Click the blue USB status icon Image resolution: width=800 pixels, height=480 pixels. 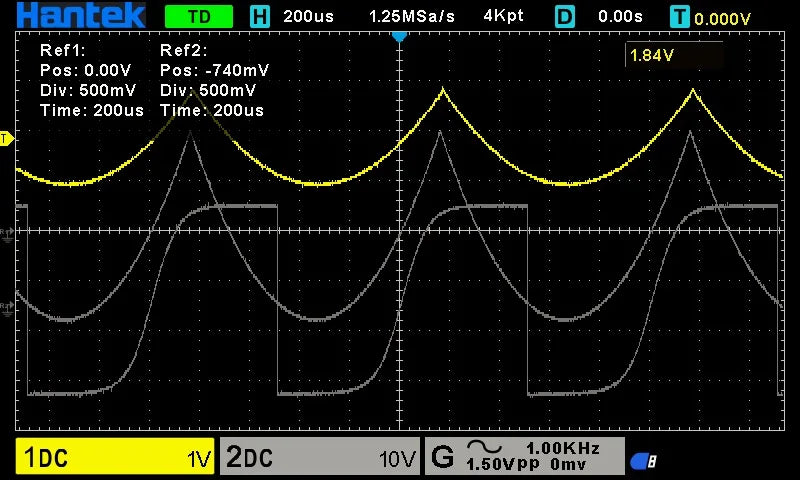[643, 461]
